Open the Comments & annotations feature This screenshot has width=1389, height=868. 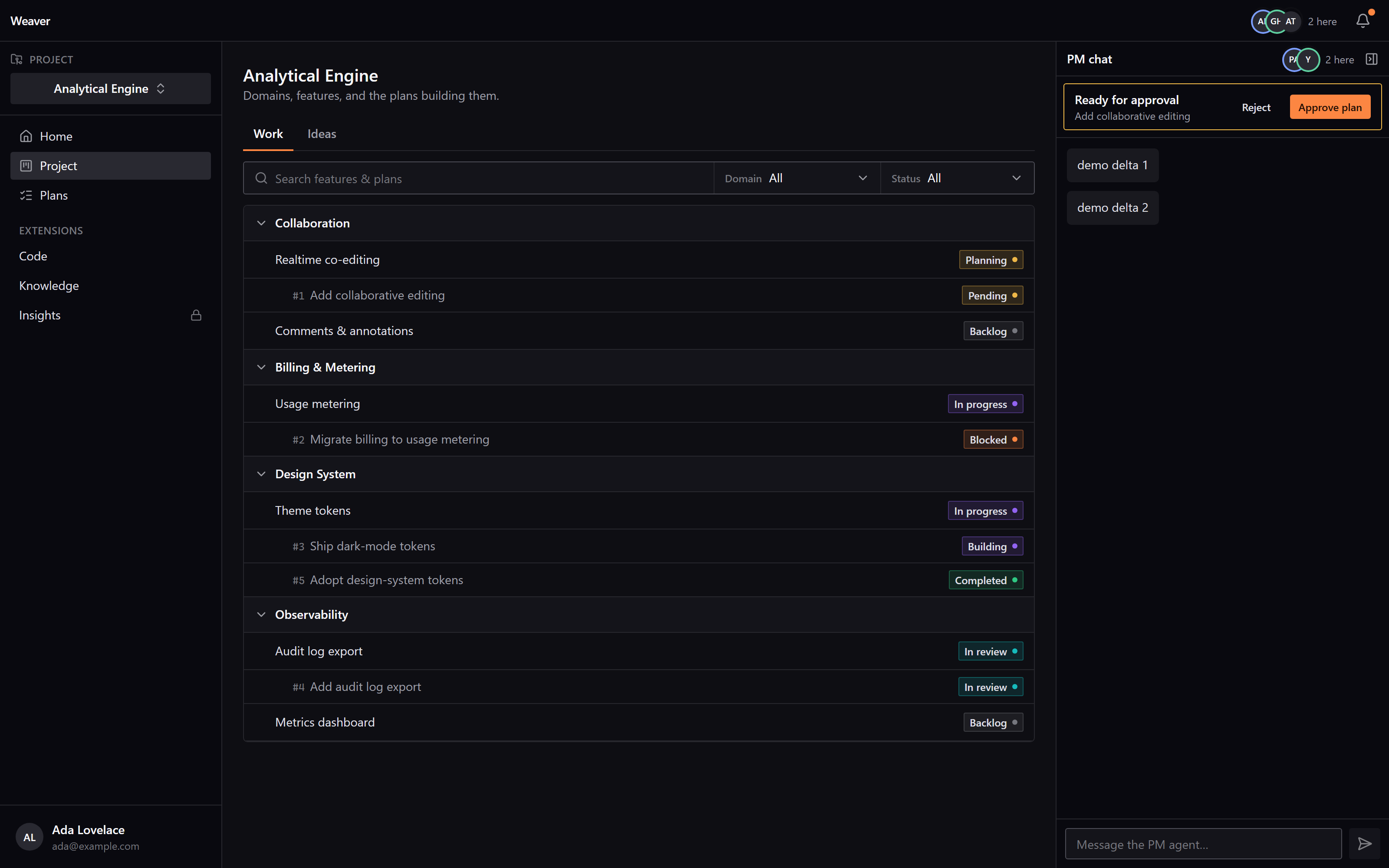coord(638,331)
